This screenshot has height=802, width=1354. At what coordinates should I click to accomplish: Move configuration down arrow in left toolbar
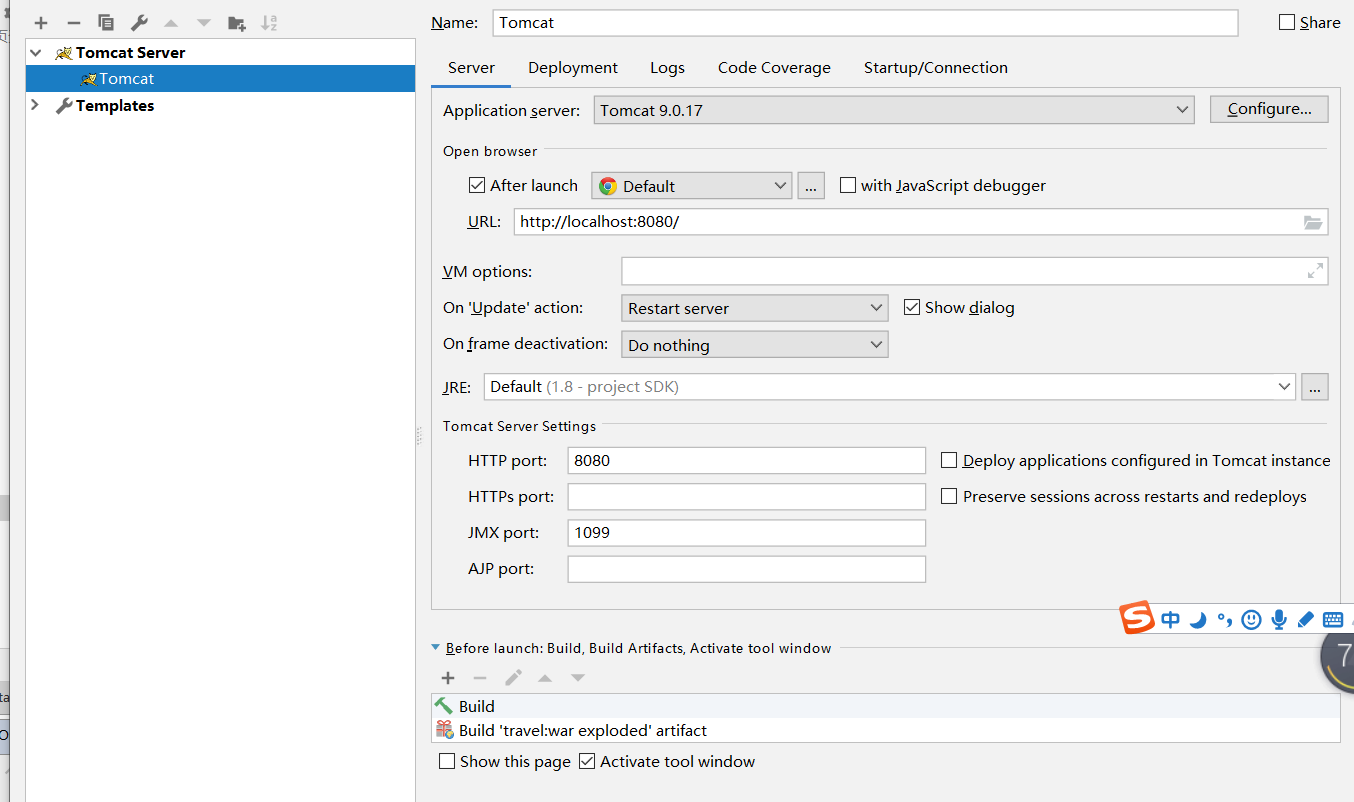point(204,23)
